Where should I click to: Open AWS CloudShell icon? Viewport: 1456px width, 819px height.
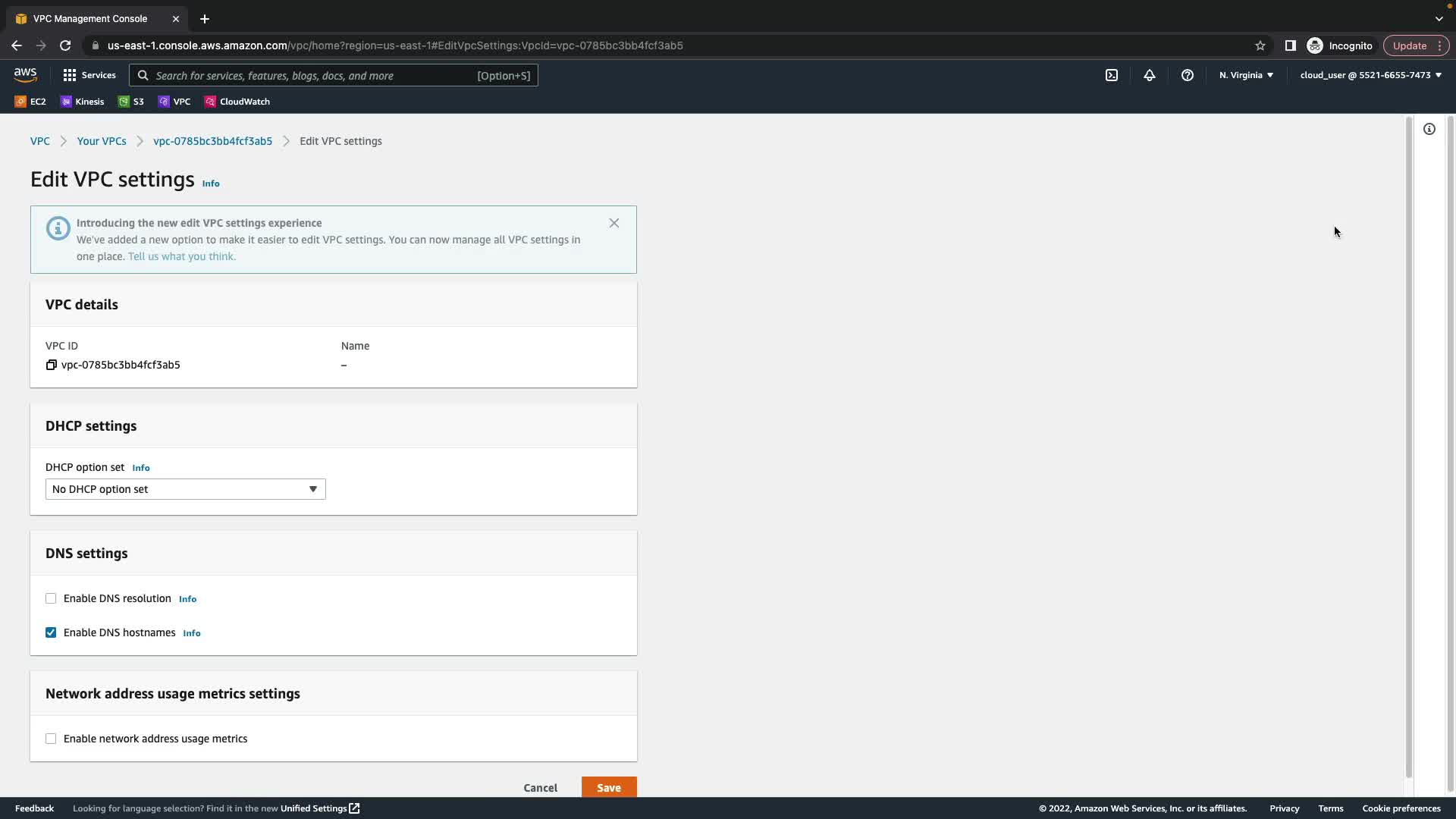pyautogui.click(x=1112, y=75)
